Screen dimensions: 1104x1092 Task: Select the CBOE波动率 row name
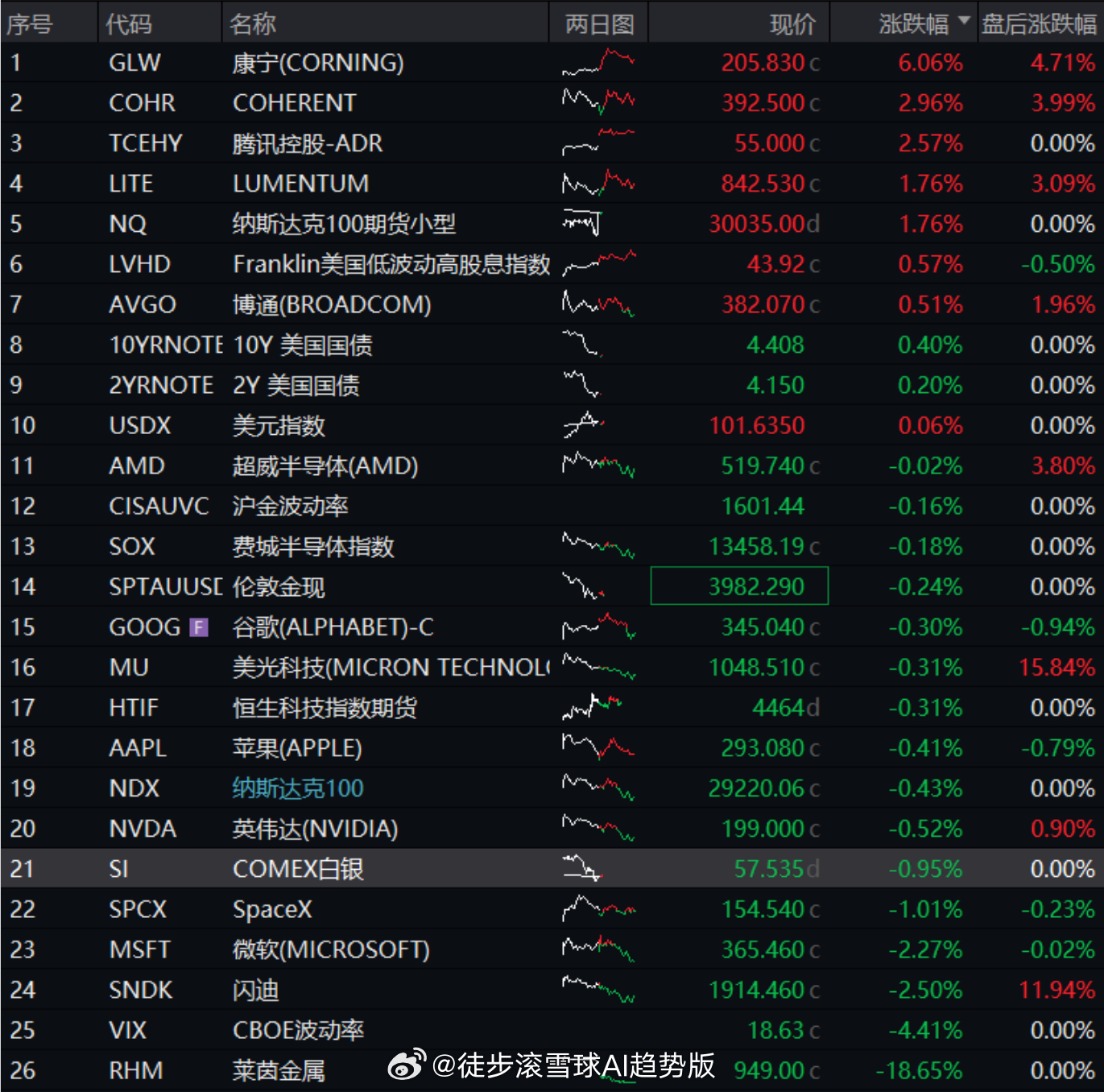(298, 1030)
